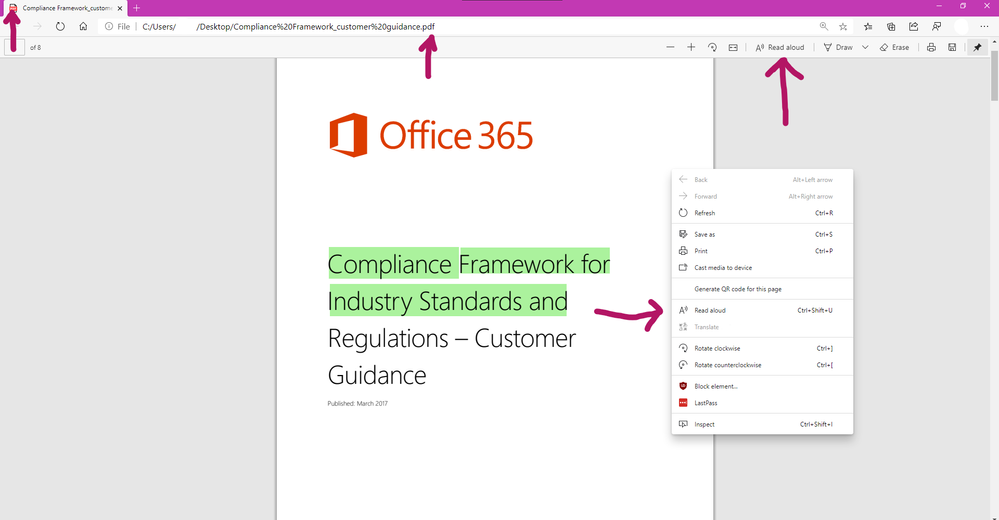Choose LastPass in the context menu
The height and width of the screenshot is (520, 999).
point(762,403)
